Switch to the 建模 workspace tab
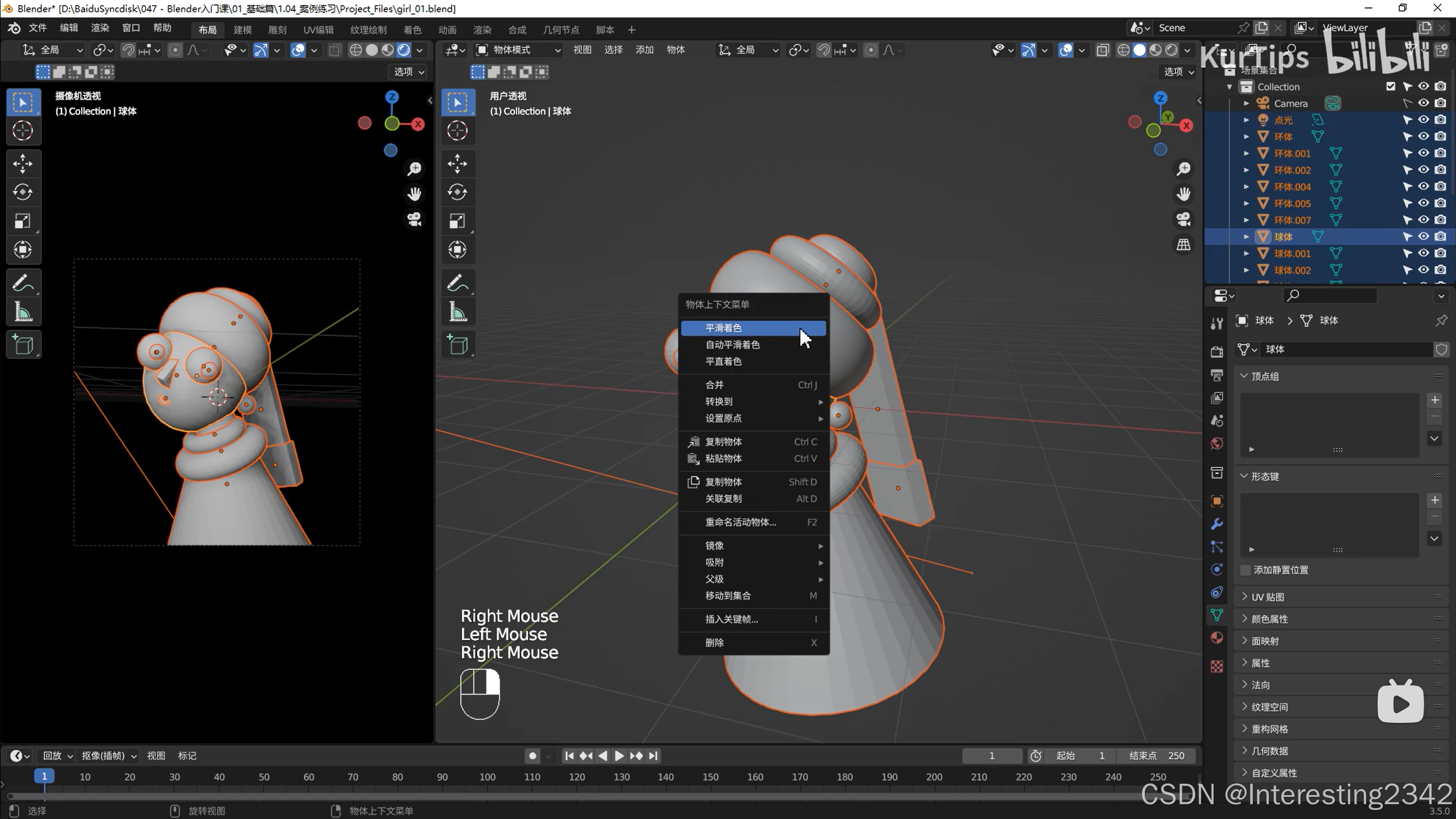The height and width of the screenshot is (819, 1456). coord(242,30)
